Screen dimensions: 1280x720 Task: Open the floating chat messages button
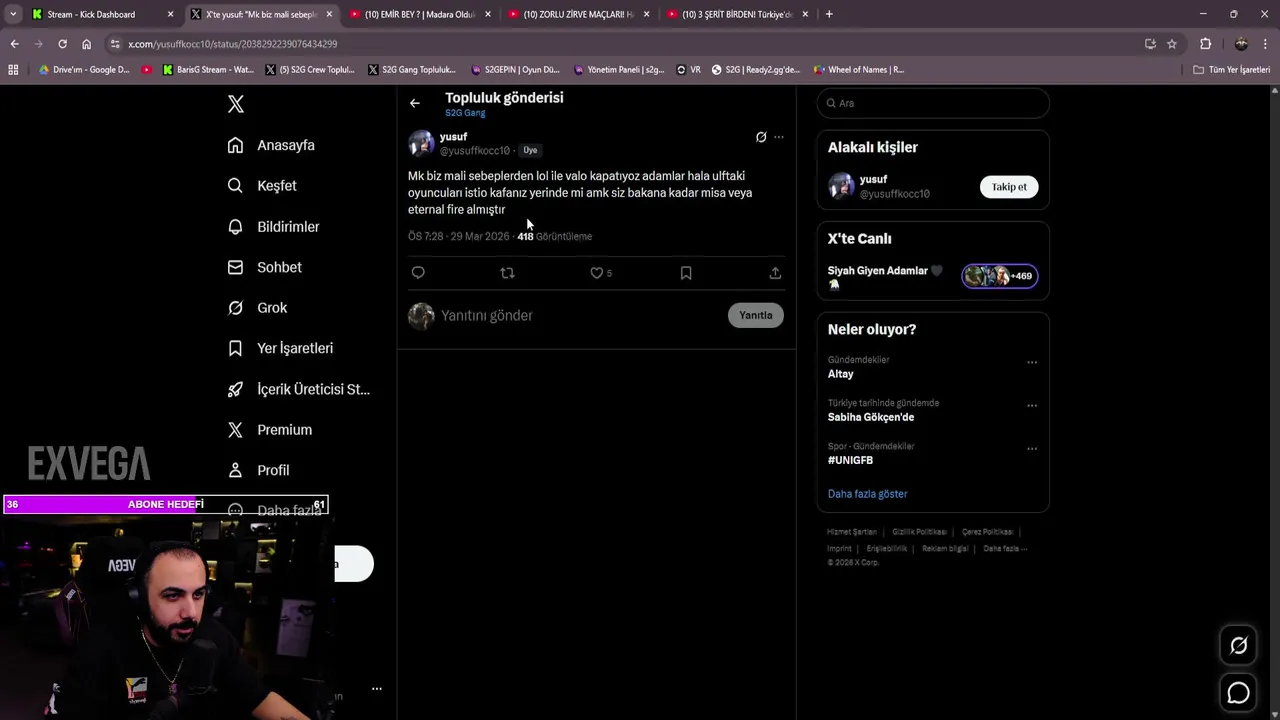coord(1238,692)
